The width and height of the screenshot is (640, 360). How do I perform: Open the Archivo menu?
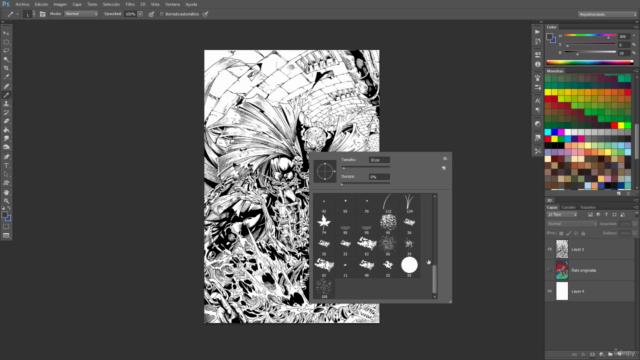tap(22, 4)
